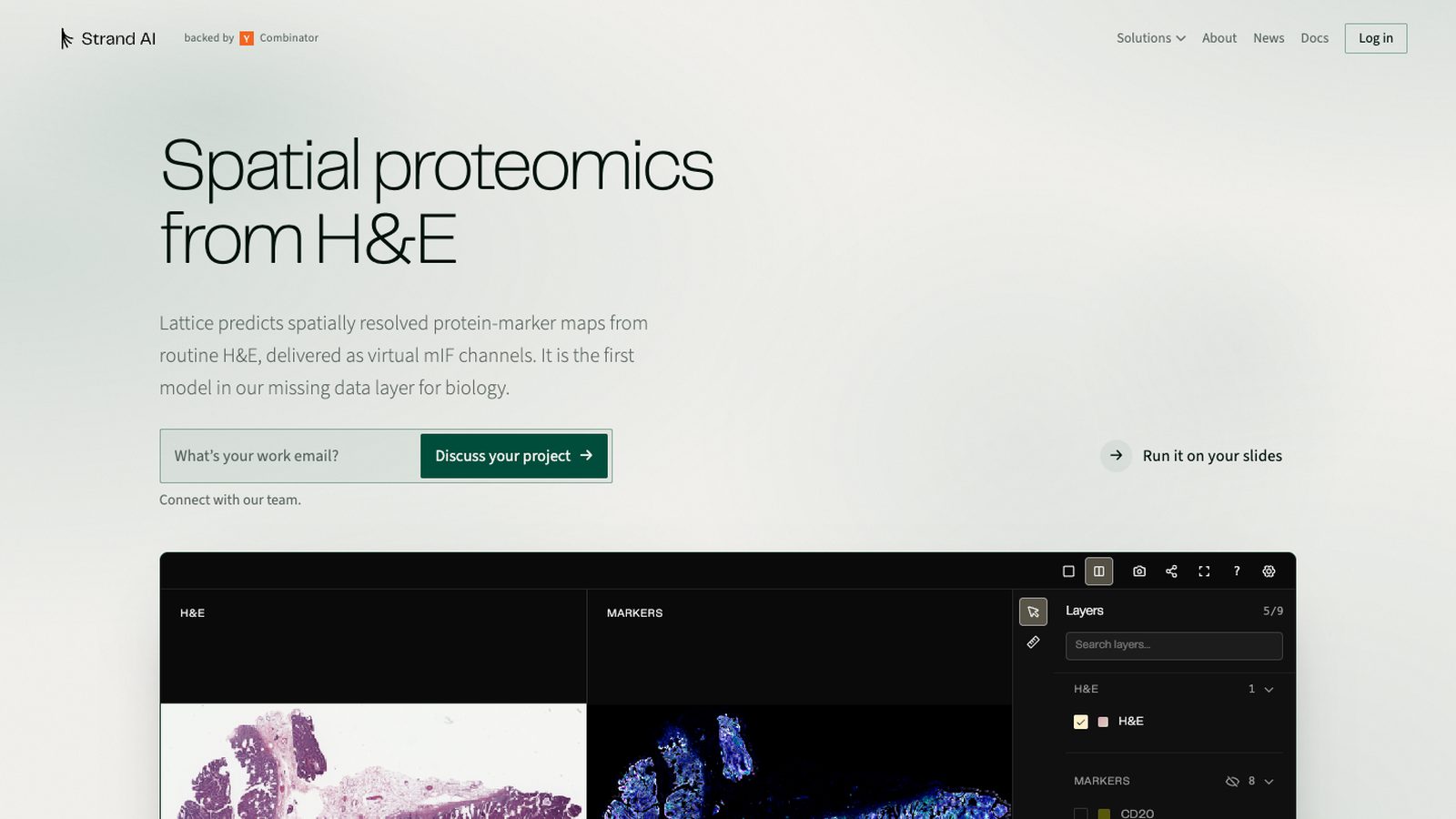Click the Run it on your slides link
This screenshot has width=1456, height=819.
(1212, 456)
